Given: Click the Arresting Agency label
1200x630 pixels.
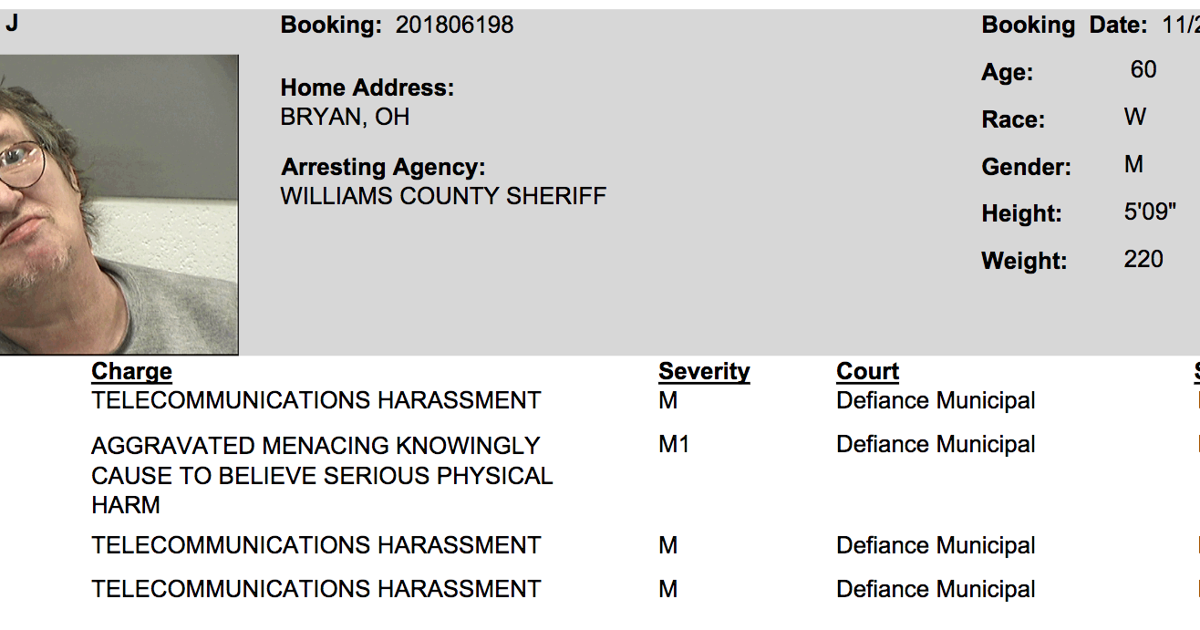Looking at the screenshot, I should point(383,167).
